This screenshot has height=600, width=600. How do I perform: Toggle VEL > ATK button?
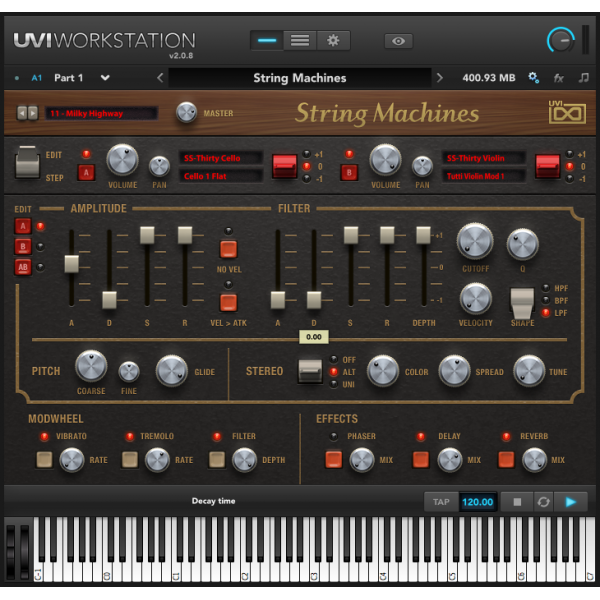[x=228, y=302]
